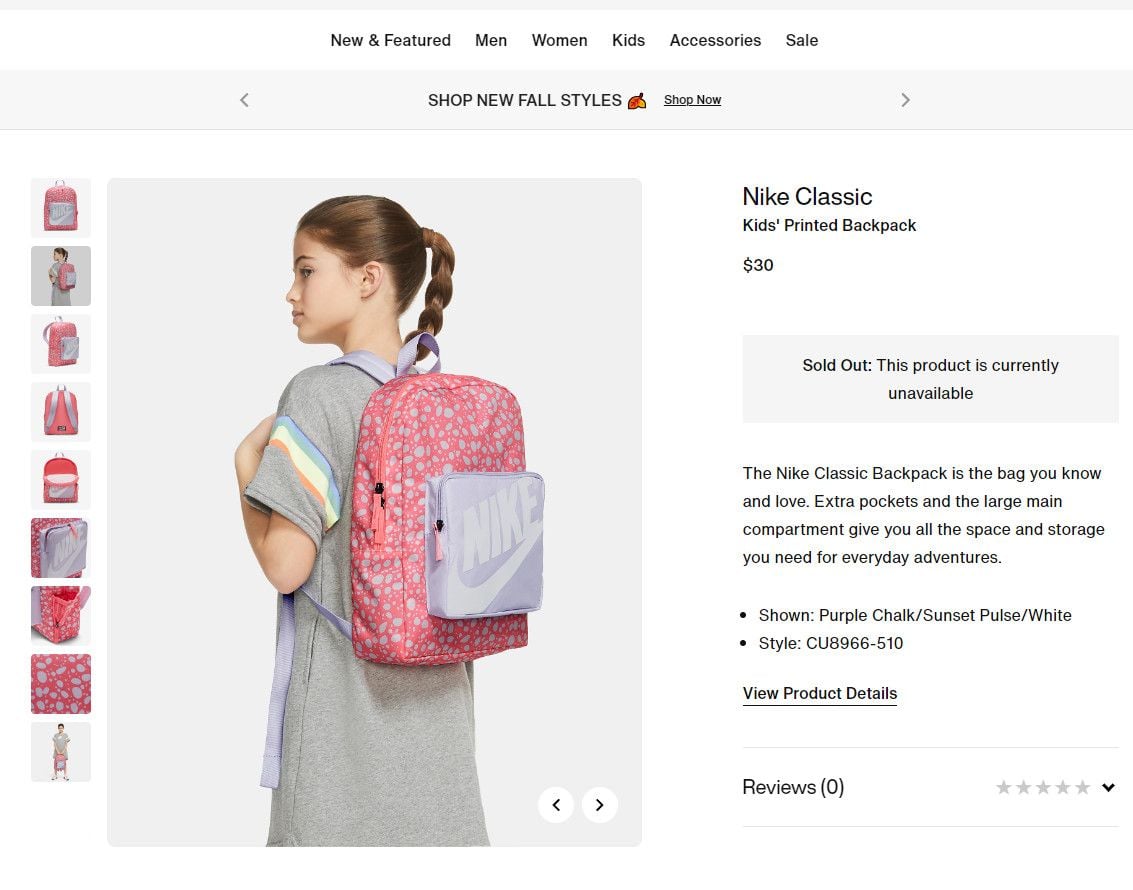Show the next product image
This screenshot has width=1133, height=890.
coord(600,805)
